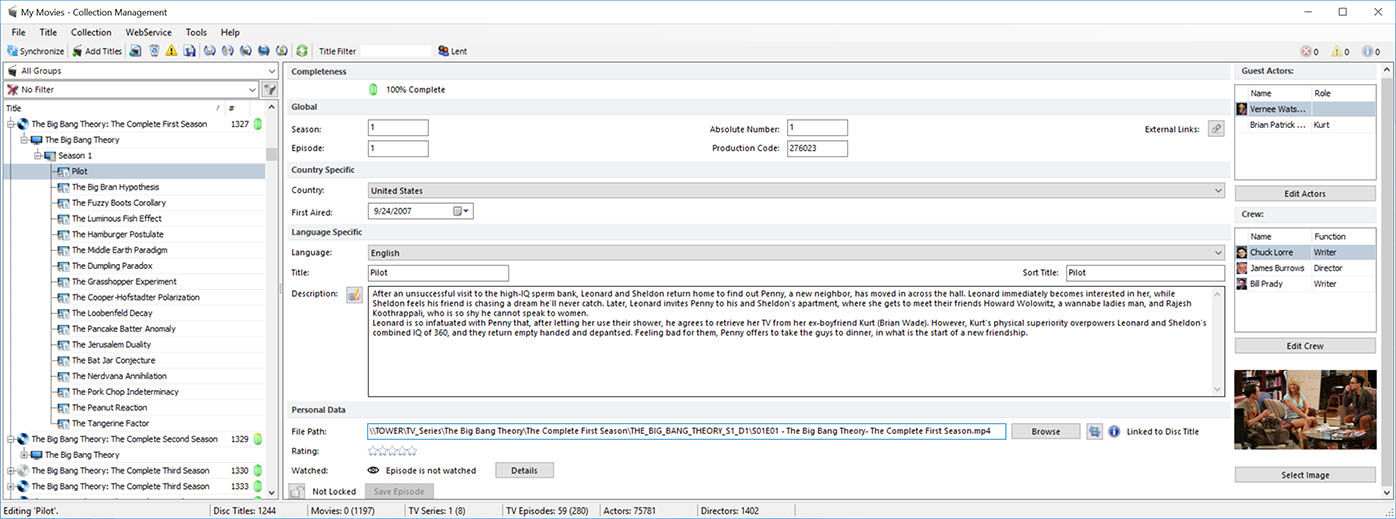Click the Synchronize toolbar button
The height and width of the screenshot is (519, 1396).
(36, 51)
